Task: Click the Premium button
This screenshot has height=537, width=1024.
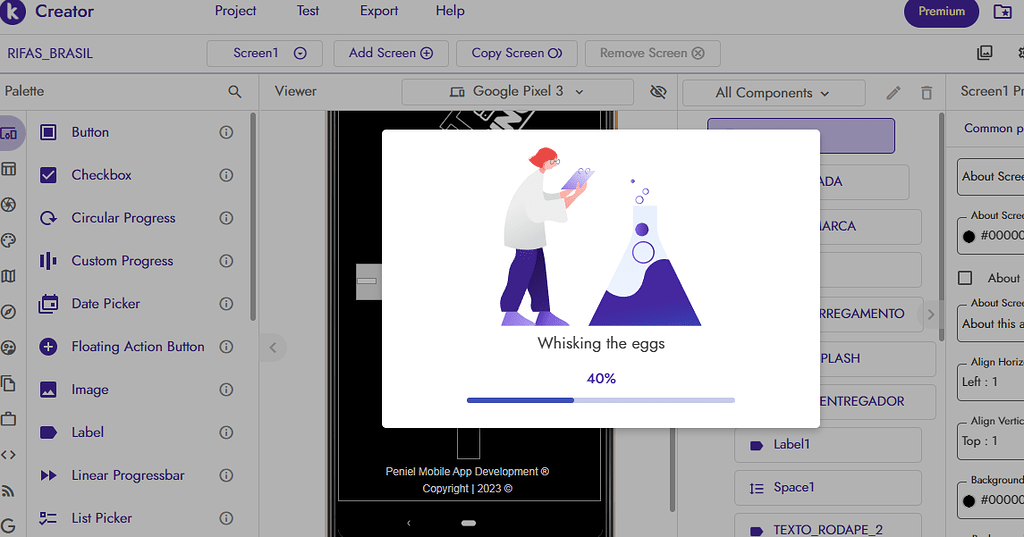Action: click(x=941, y=12)
